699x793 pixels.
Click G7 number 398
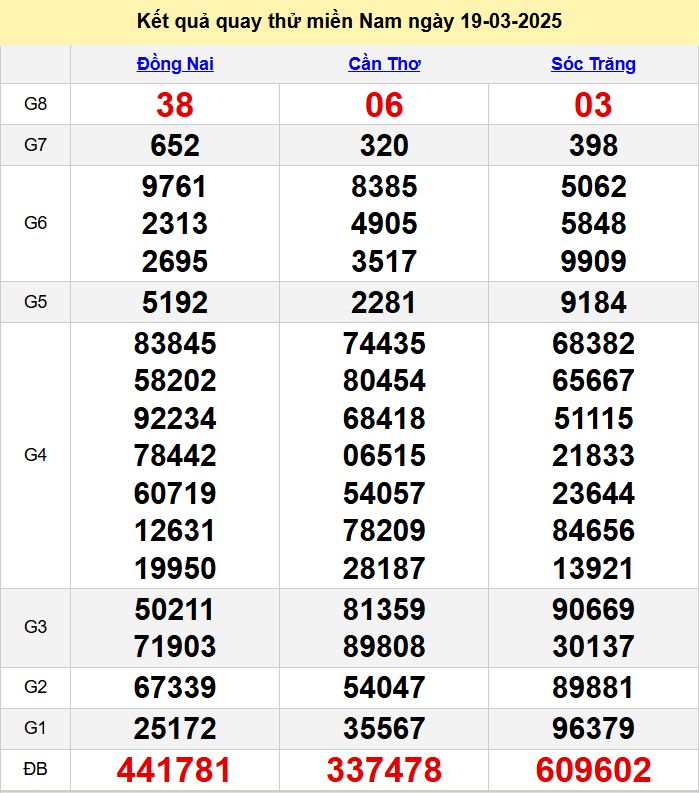coord(593,146)
